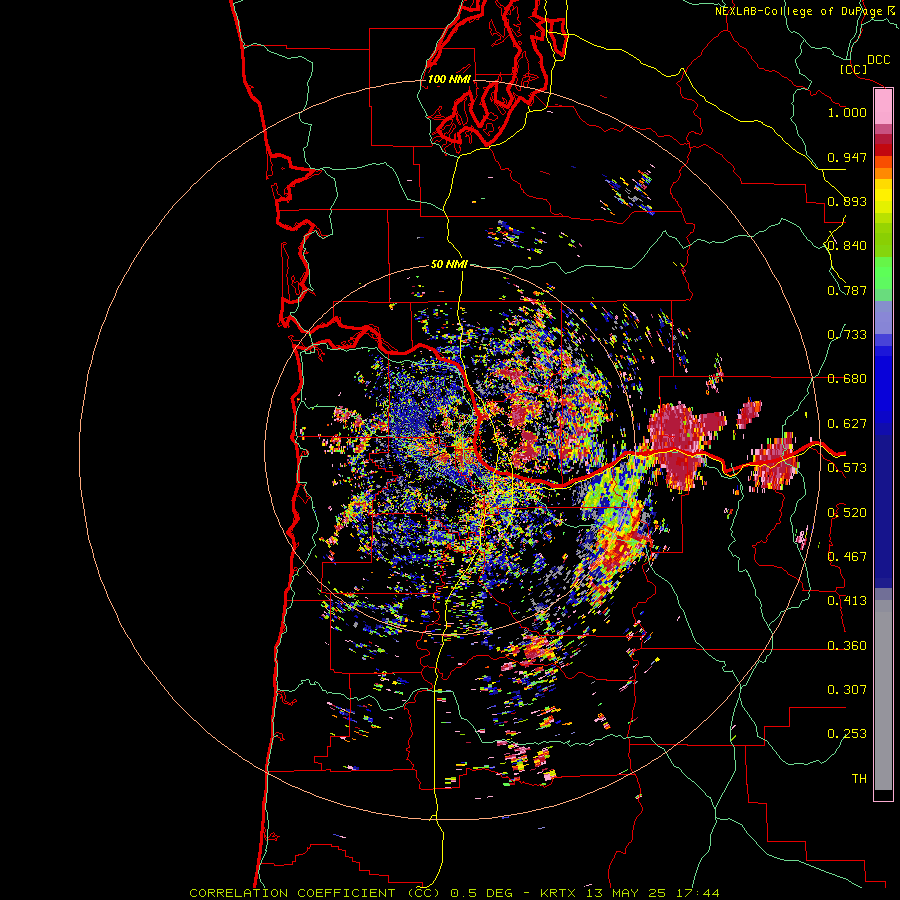Select the 0.467 scale value
The image size is (900, 900).
pos(847,557)
